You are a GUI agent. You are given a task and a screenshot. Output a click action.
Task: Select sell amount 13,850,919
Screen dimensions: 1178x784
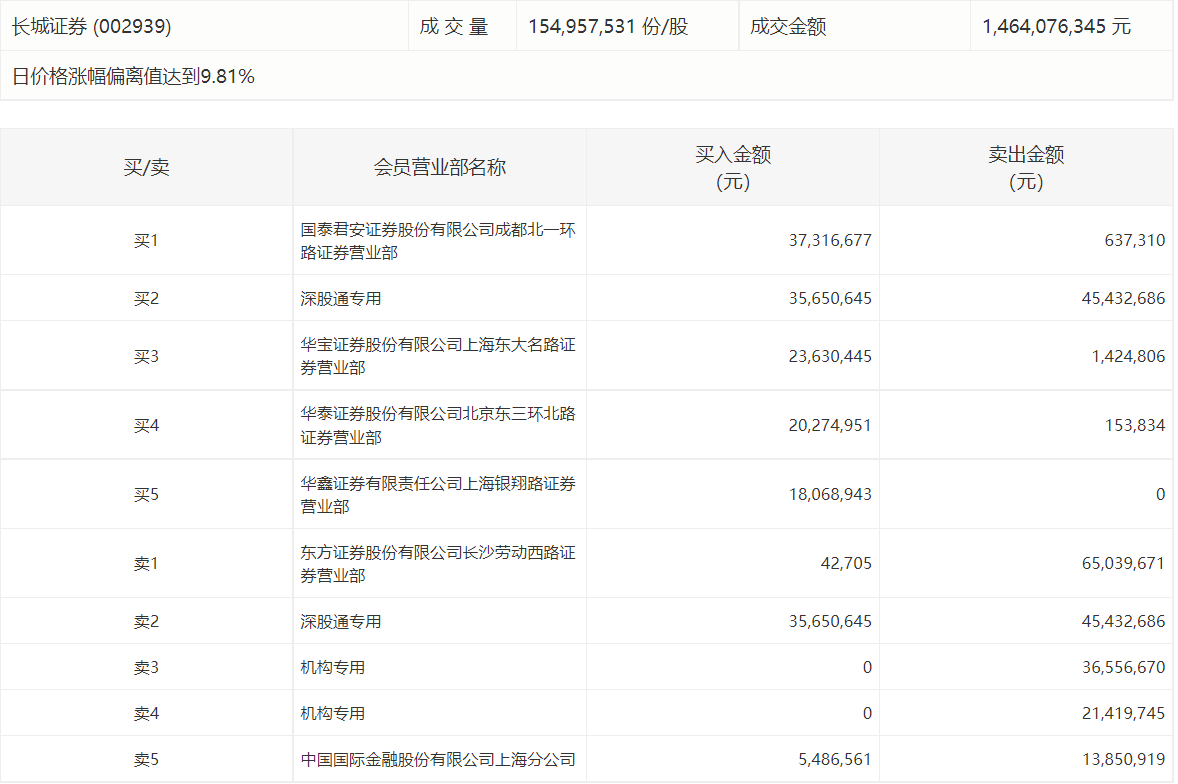[x=1123, y=759]
